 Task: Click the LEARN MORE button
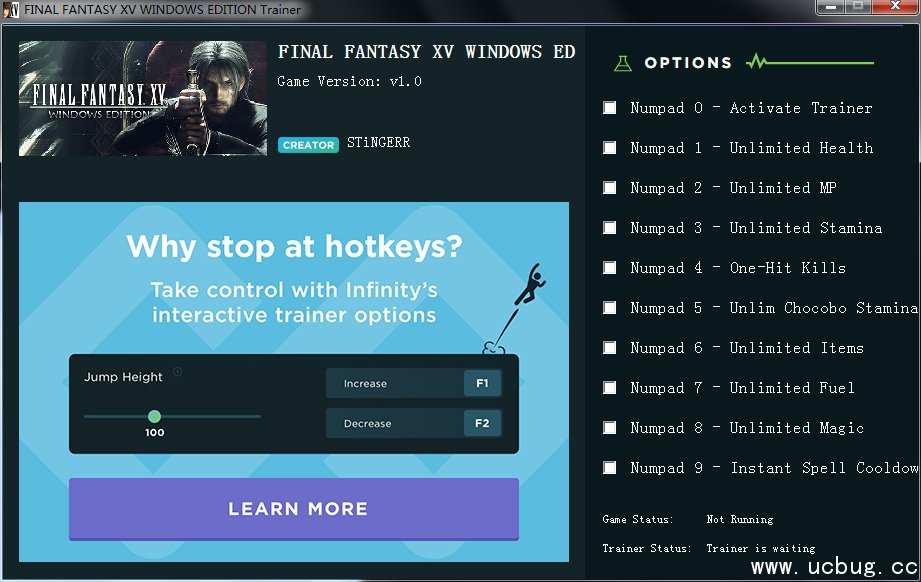[294, 509]
